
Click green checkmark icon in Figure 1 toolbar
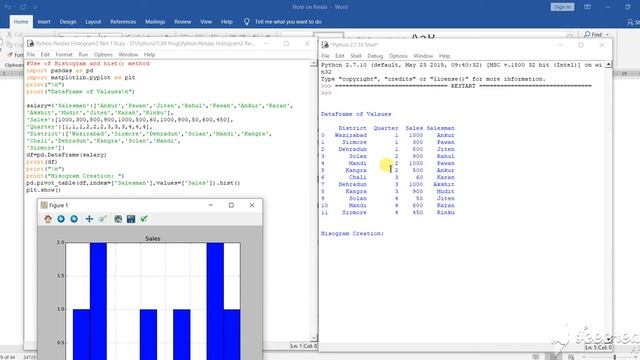click(x=144, y=219)
